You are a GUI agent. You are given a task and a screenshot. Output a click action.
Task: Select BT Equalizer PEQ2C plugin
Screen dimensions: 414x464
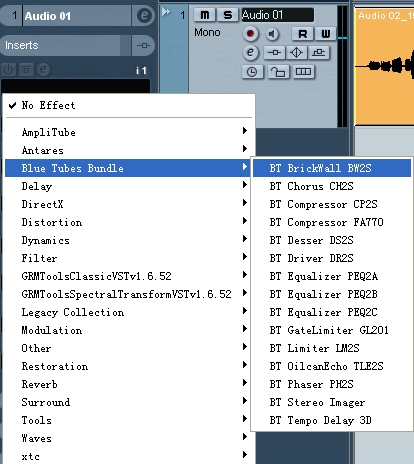coord(332,312)
